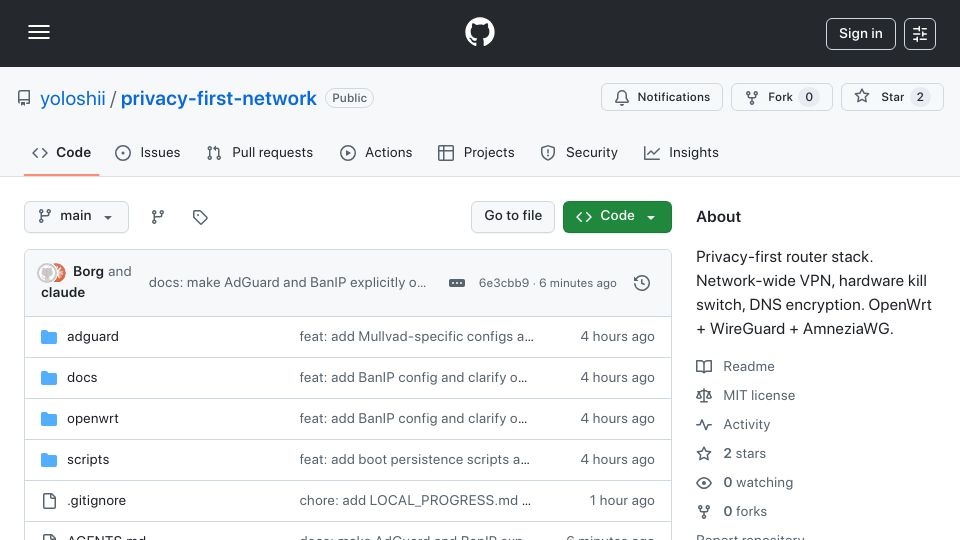Switch to the Code tab
Viewport: 960px width, 540px height.
pos(61,152)
